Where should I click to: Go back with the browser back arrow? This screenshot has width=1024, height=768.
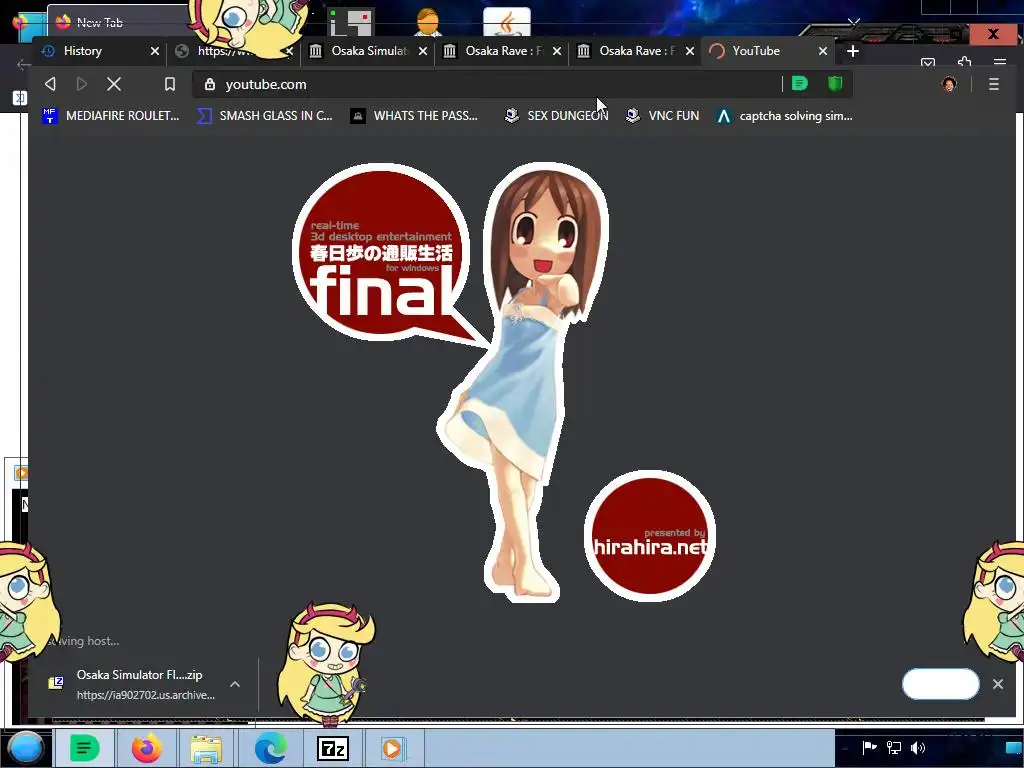[x=50, y=84]
